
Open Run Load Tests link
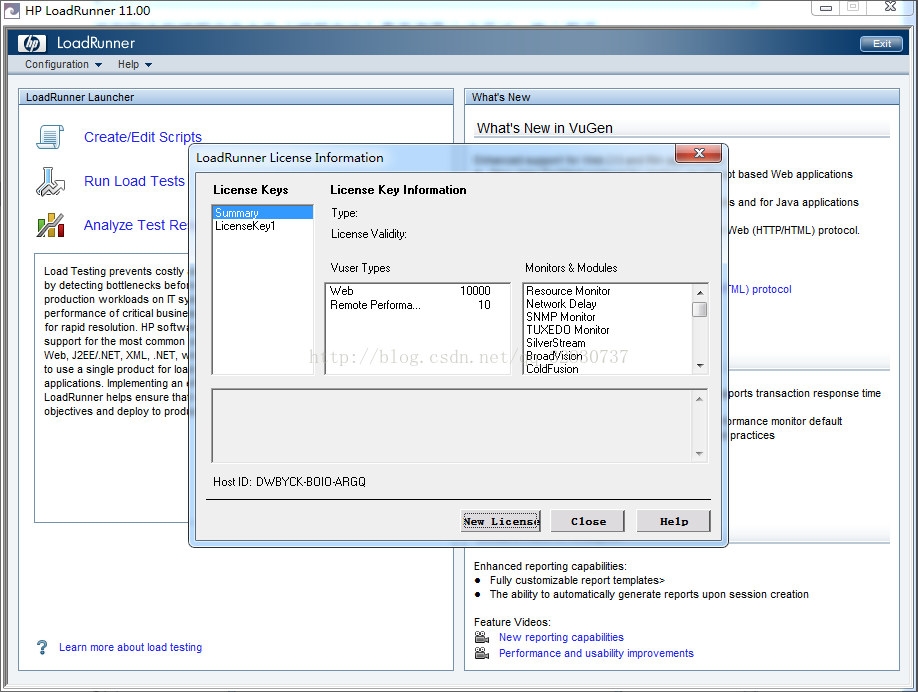(134, 181)
